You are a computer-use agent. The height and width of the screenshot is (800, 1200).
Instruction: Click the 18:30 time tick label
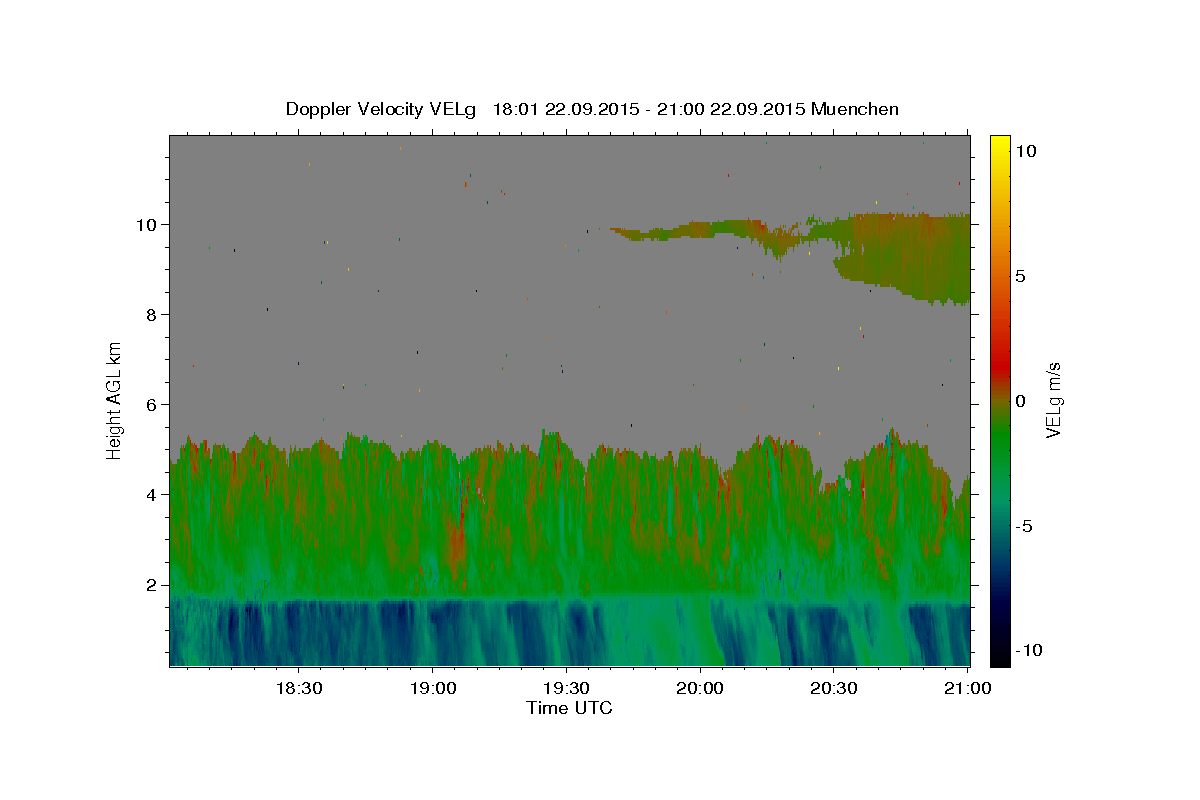pyautogui.click(x=298, y=688)
